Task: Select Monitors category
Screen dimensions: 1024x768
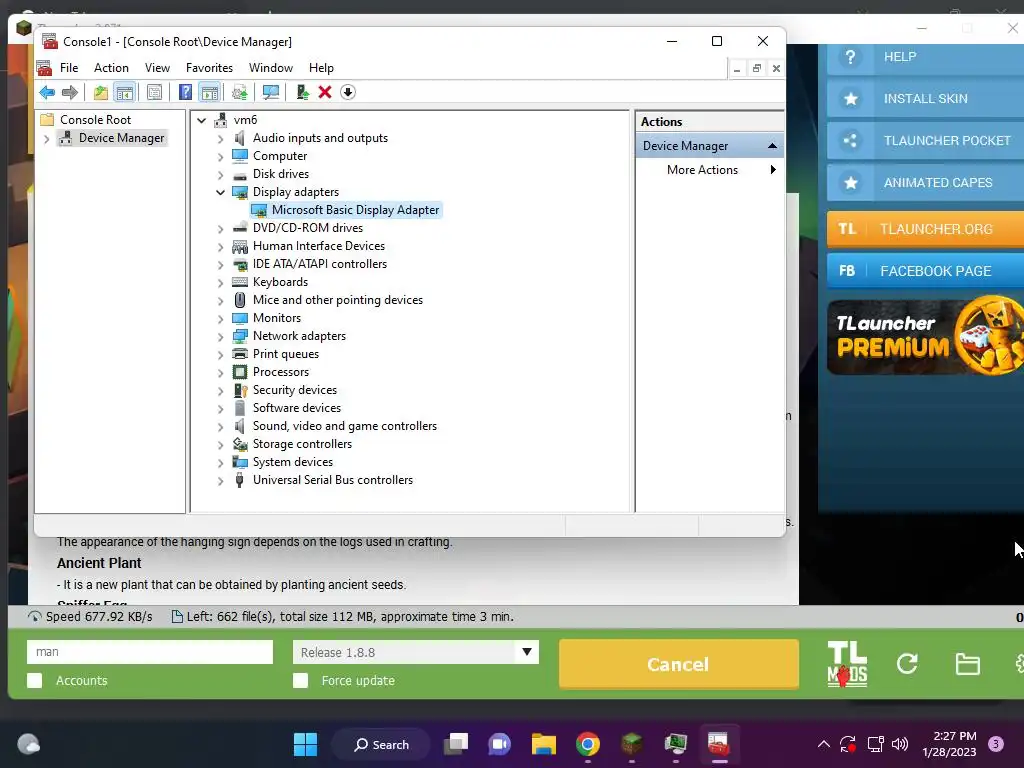Action: click(x=277, y=317)
